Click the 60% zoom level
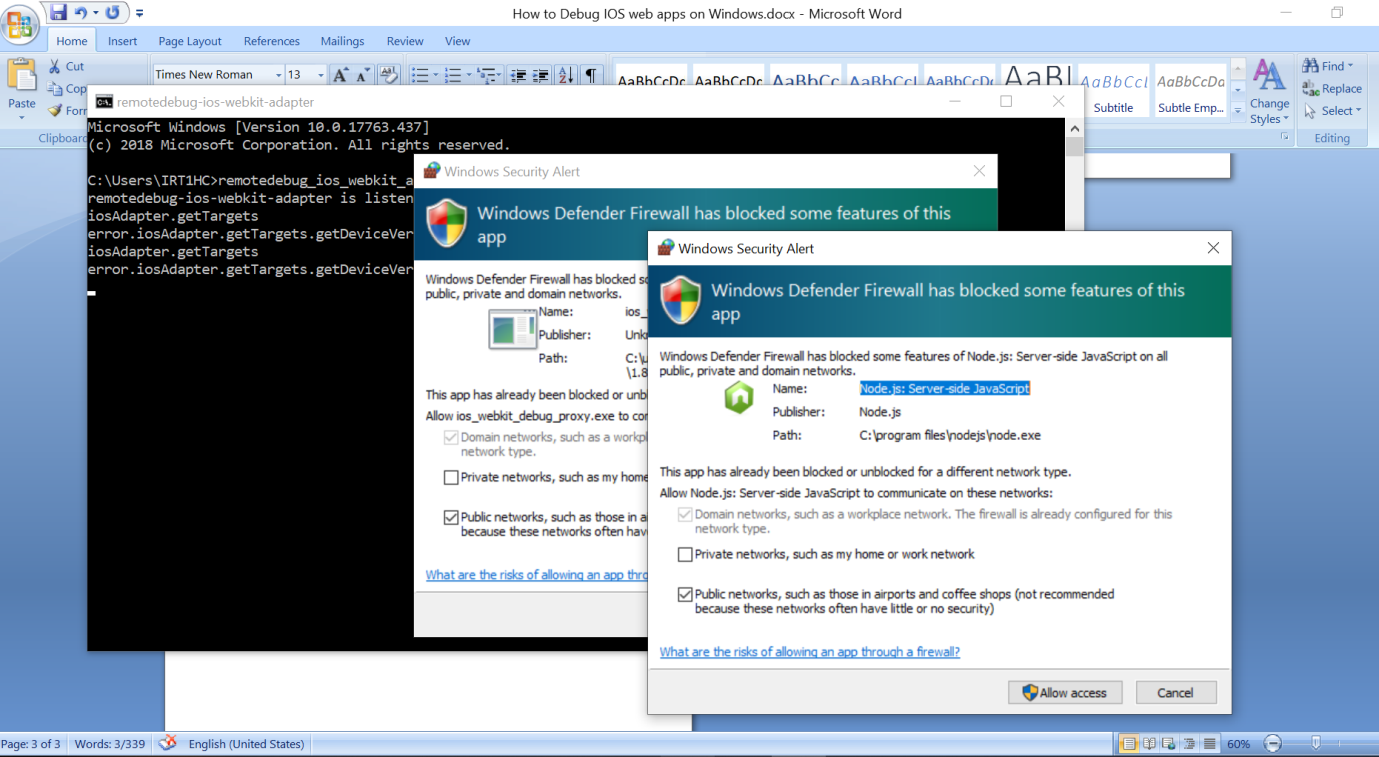Viewport: 1379px width, 757px height. coord(1238,744)
